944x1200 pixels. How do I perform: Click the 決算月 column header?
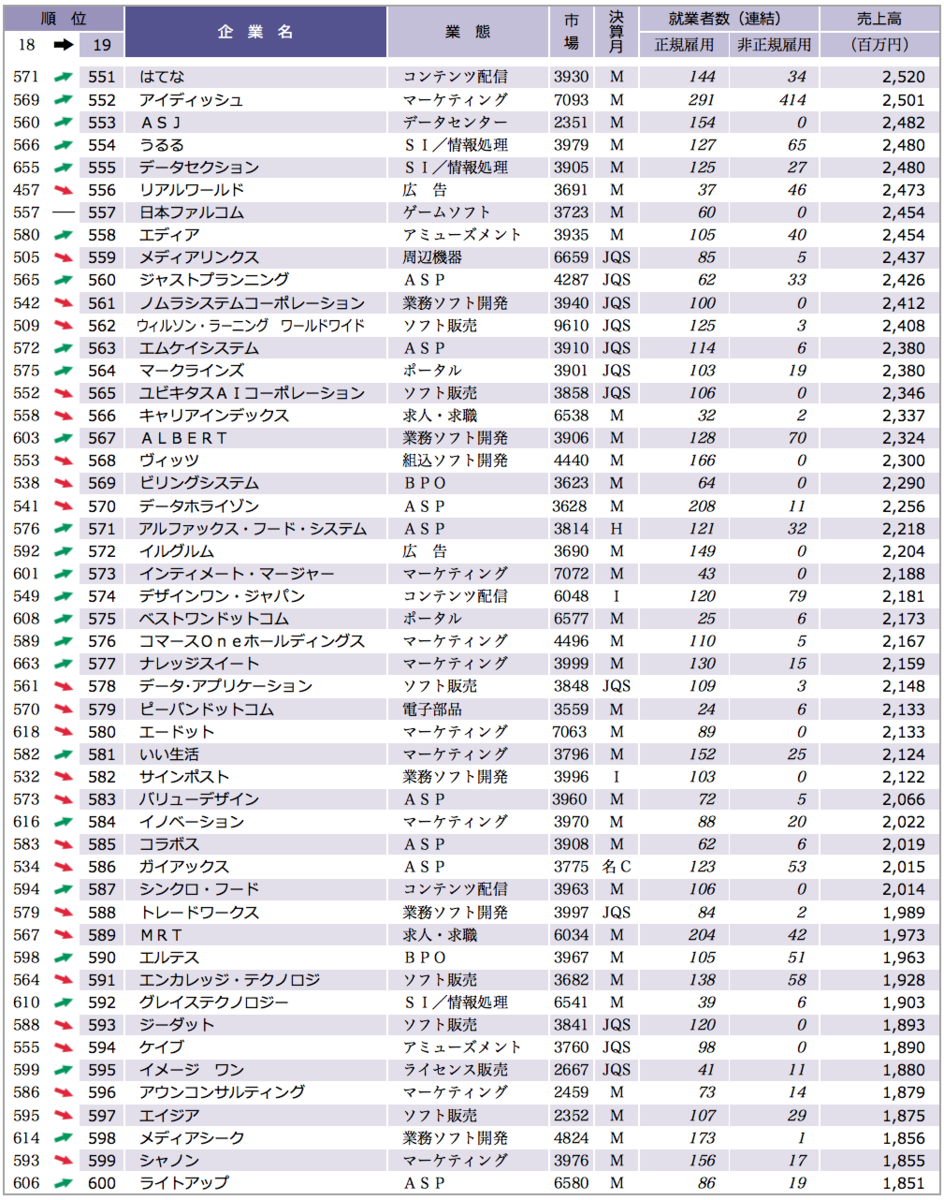[x=617, y=32]
